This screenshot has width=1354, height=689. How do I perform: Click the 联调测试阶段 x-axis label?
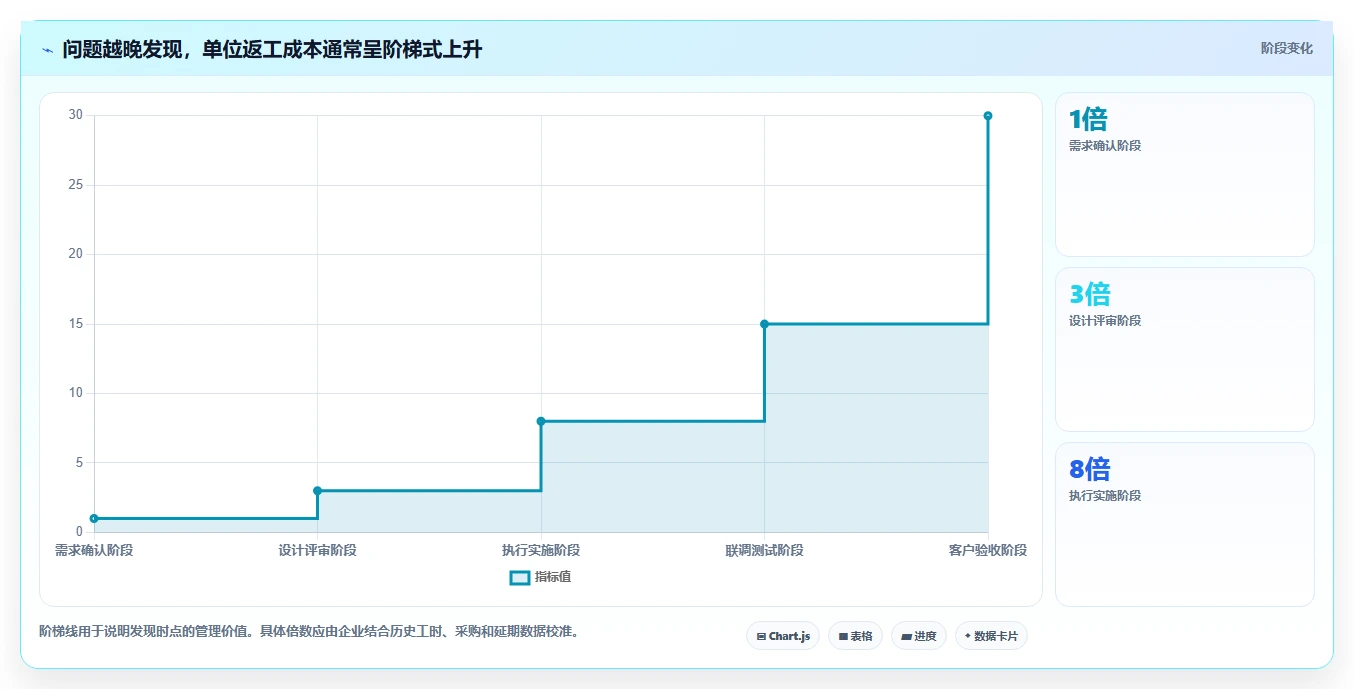click(x=764, y=550)
